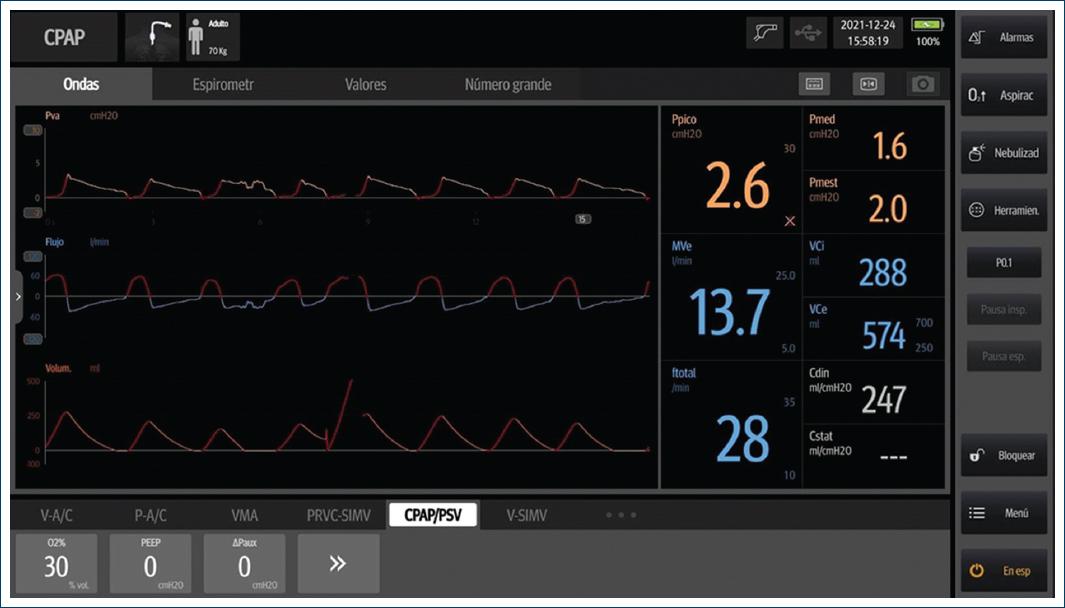Click the camera screenshot icon
Screen dimensions: 1065x608
[922, 85]
